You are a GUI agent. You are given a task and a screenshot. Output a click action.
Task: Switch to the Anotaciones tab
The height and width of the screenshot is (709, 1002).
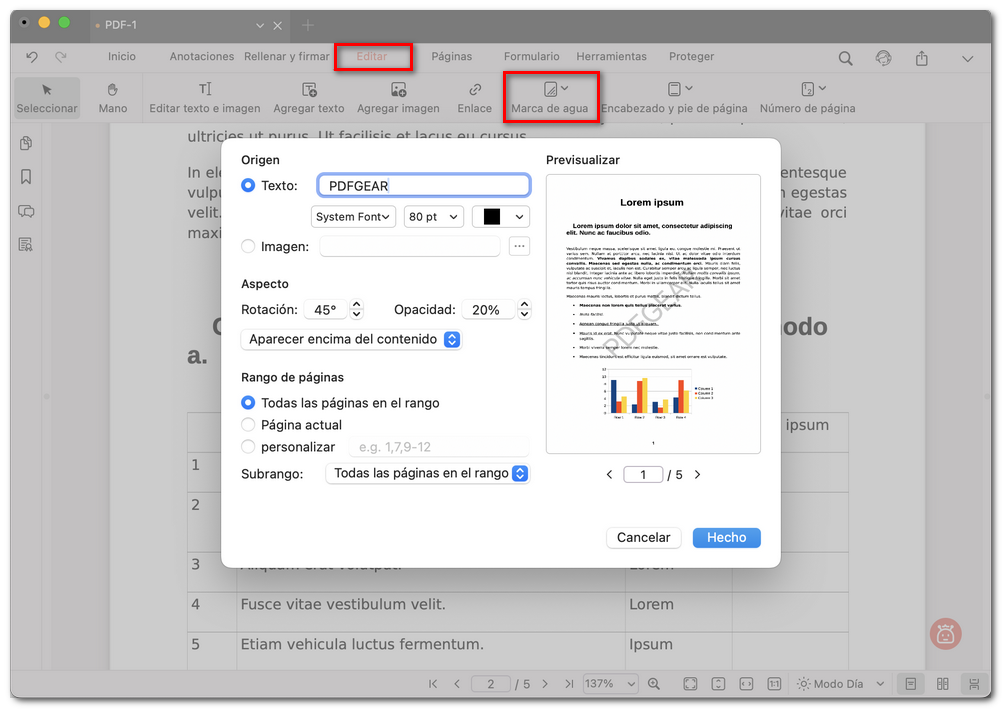[x=201, y=56]
